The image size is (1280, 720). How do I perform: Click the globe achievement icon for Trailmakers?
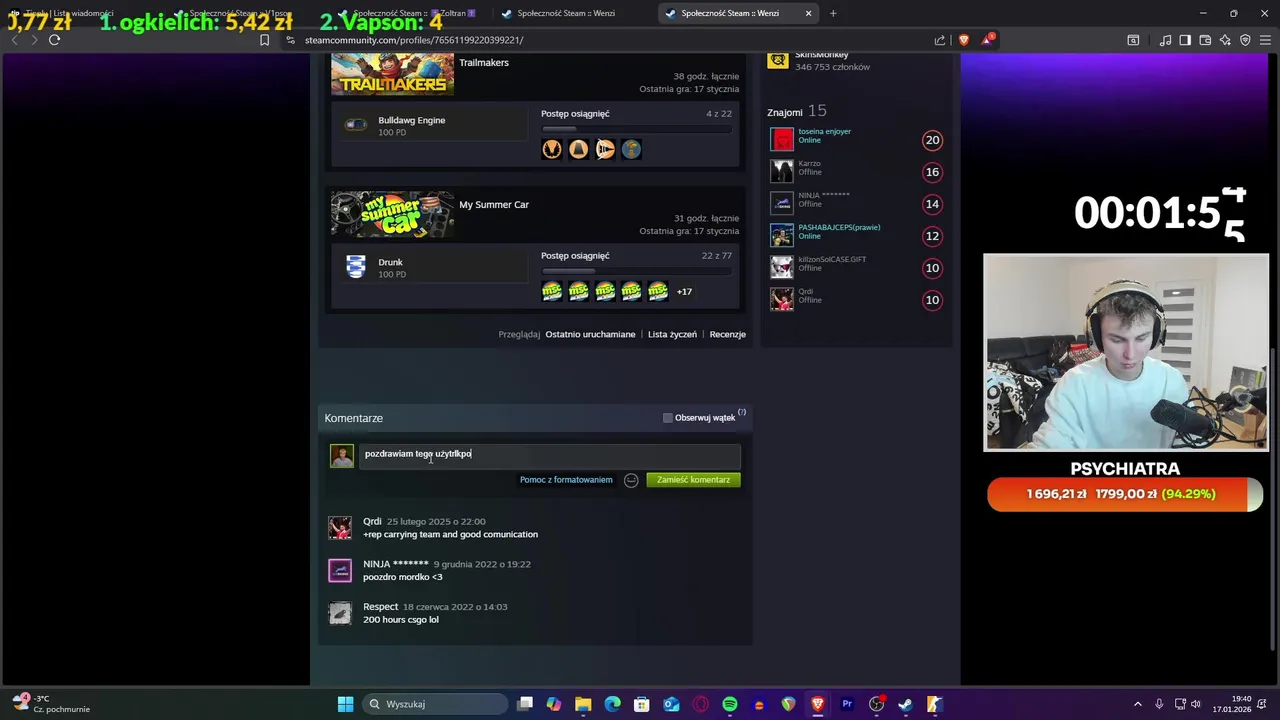(x=631, y=149)
